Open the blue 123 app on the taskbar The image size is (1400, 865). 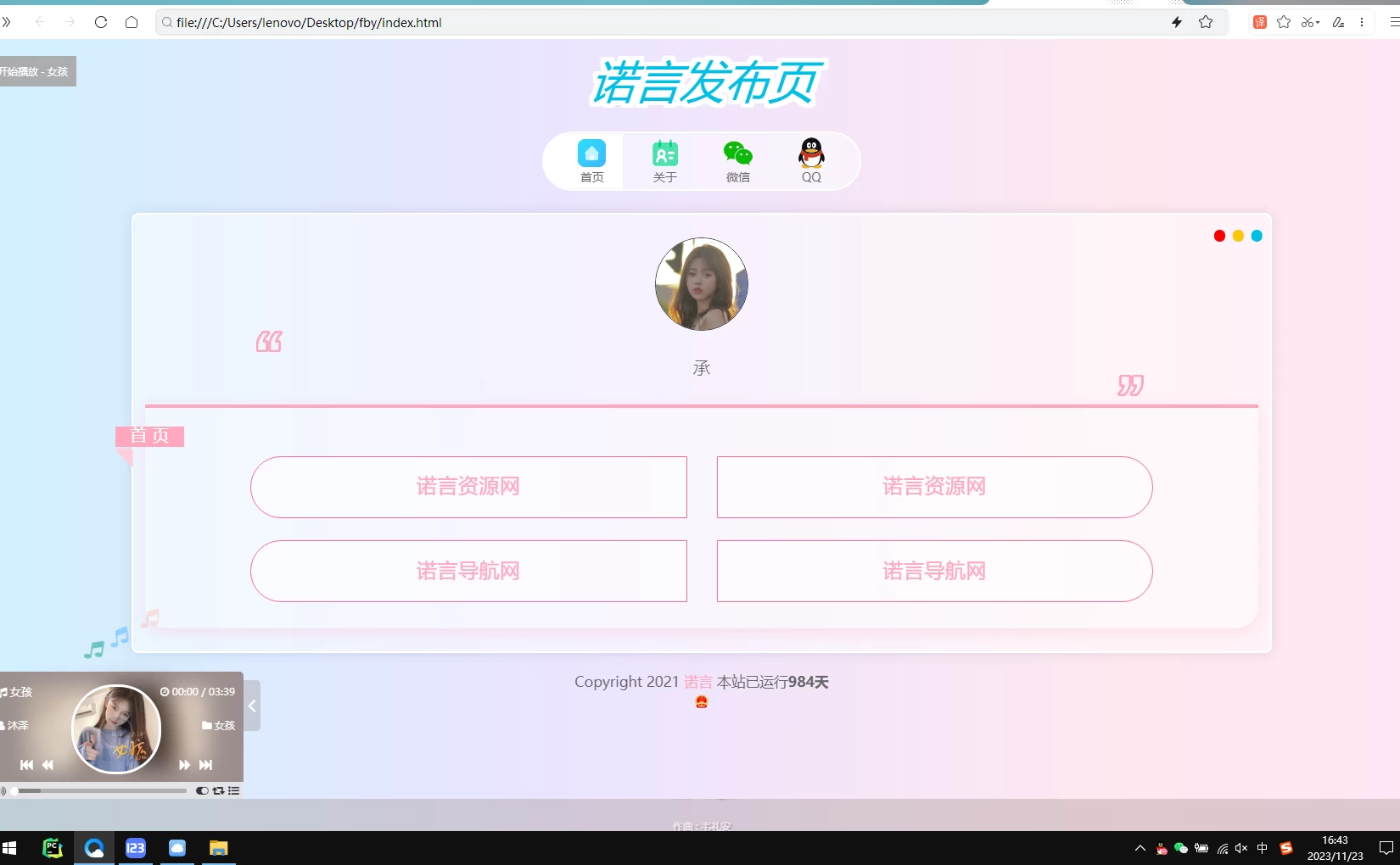(136, 848)
